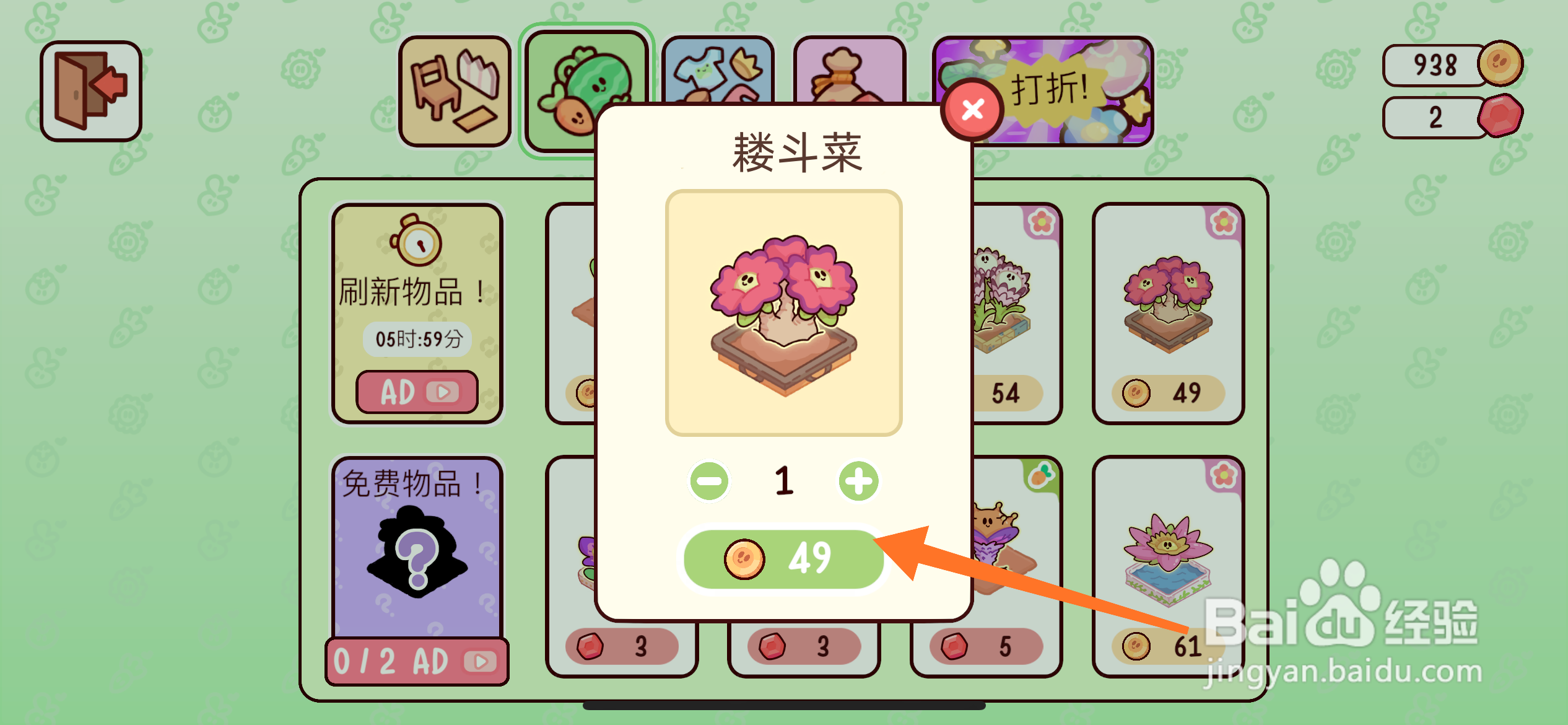1568x725 pixels.
Task: Click the gold coin balance icon
Action: coord(1500,63)
